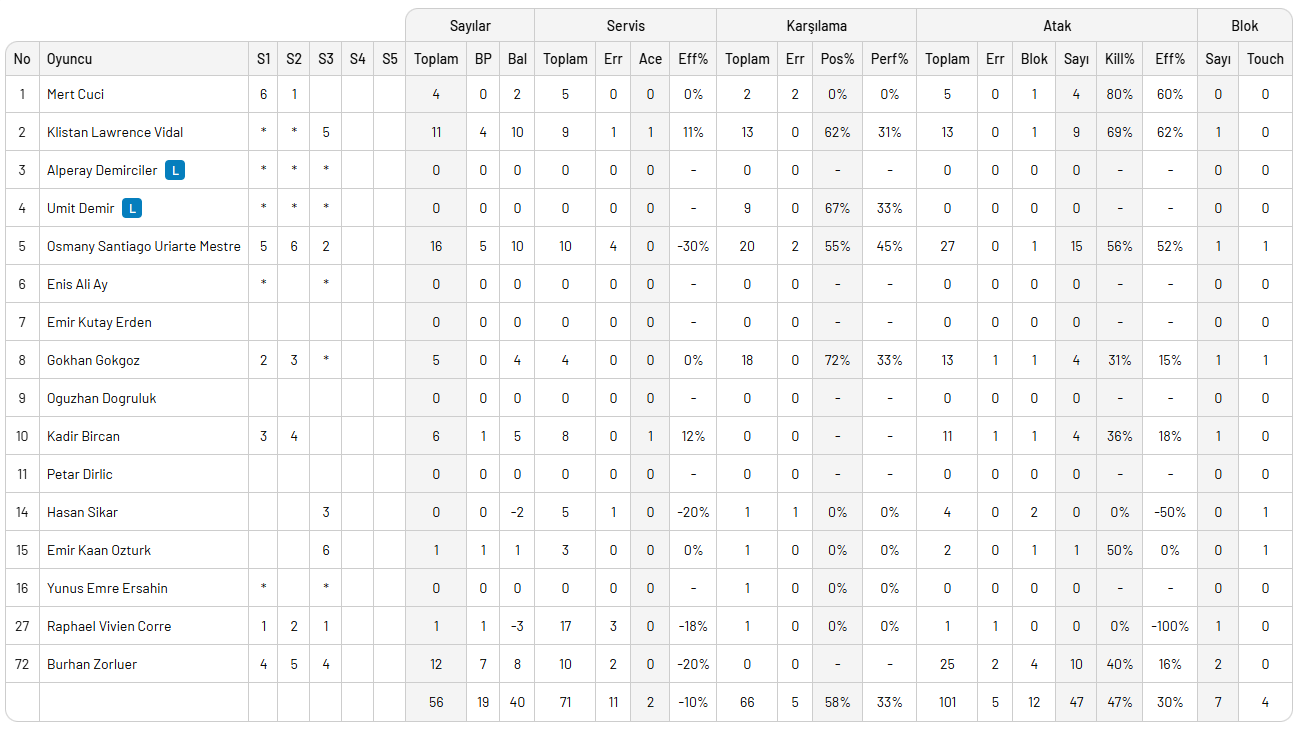1301x734 pixels.
Task: Click the Pos% column header
Action: coord(837,59)
